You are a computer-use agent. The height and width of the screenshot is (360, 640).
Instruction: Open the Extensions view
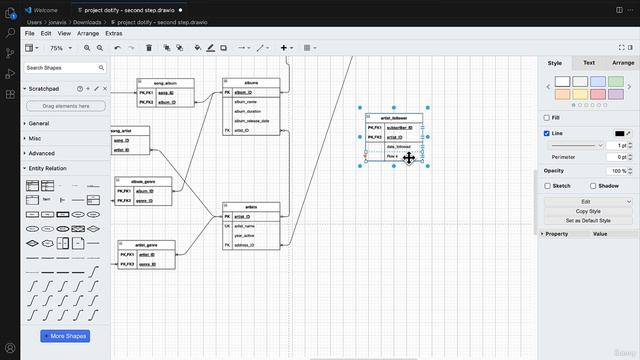tap(10, 94)
